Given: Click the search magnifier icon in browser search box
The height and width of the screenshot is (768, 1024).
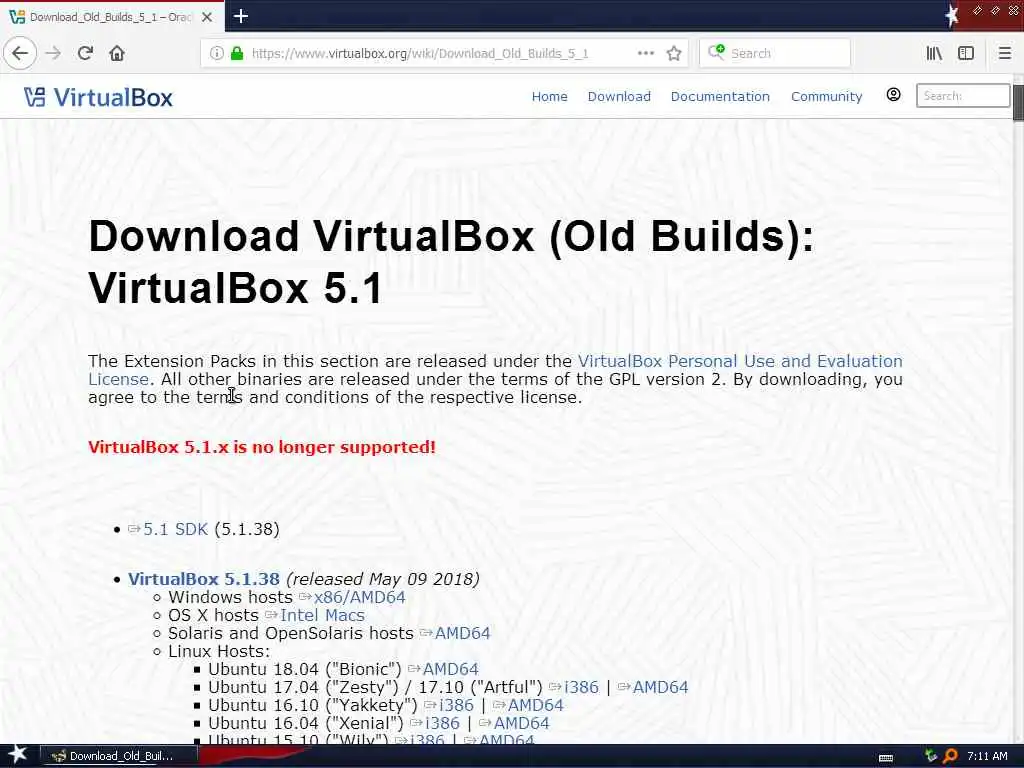Looking at the screenshot, I should [x=716, y=52].
